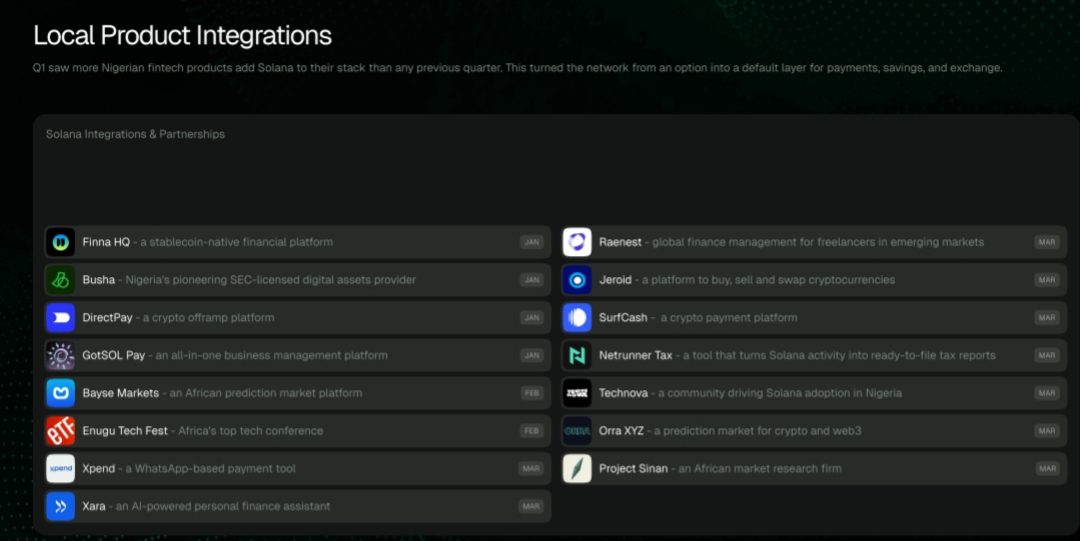Open the Bayse Markets logo icon
This screenshot has height=541, width=1080.
pyautogui.click(x=60, y=393)
